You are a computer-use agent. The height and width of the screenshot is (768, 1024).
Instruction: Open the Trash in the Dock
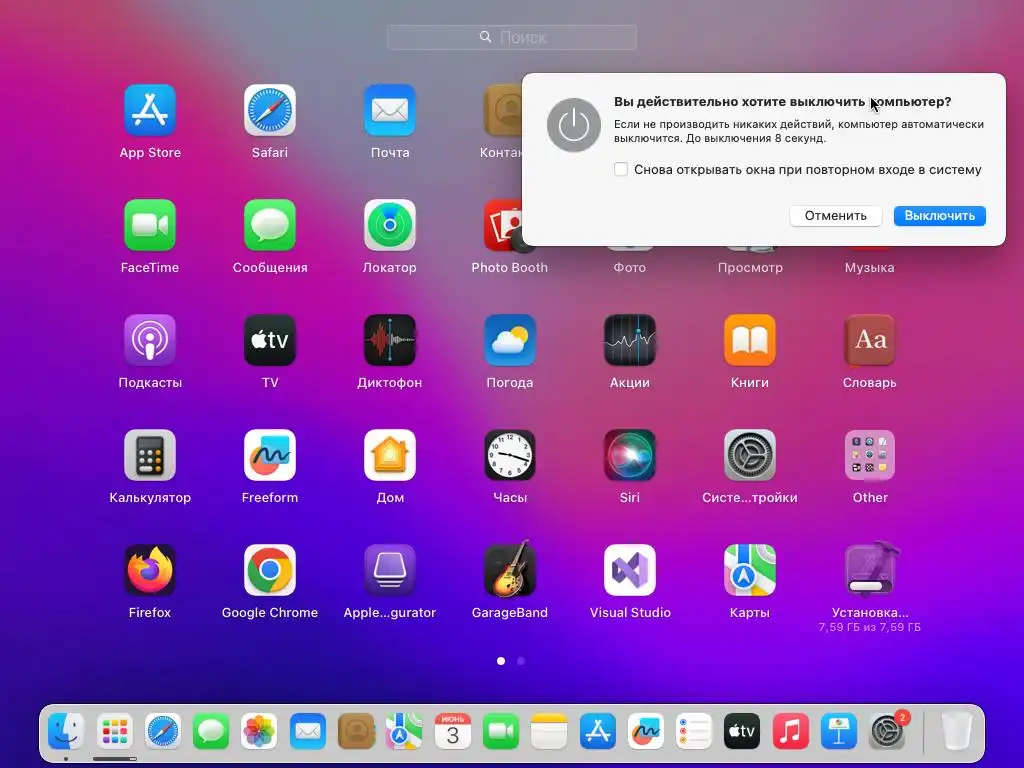(x=957, y=731)
